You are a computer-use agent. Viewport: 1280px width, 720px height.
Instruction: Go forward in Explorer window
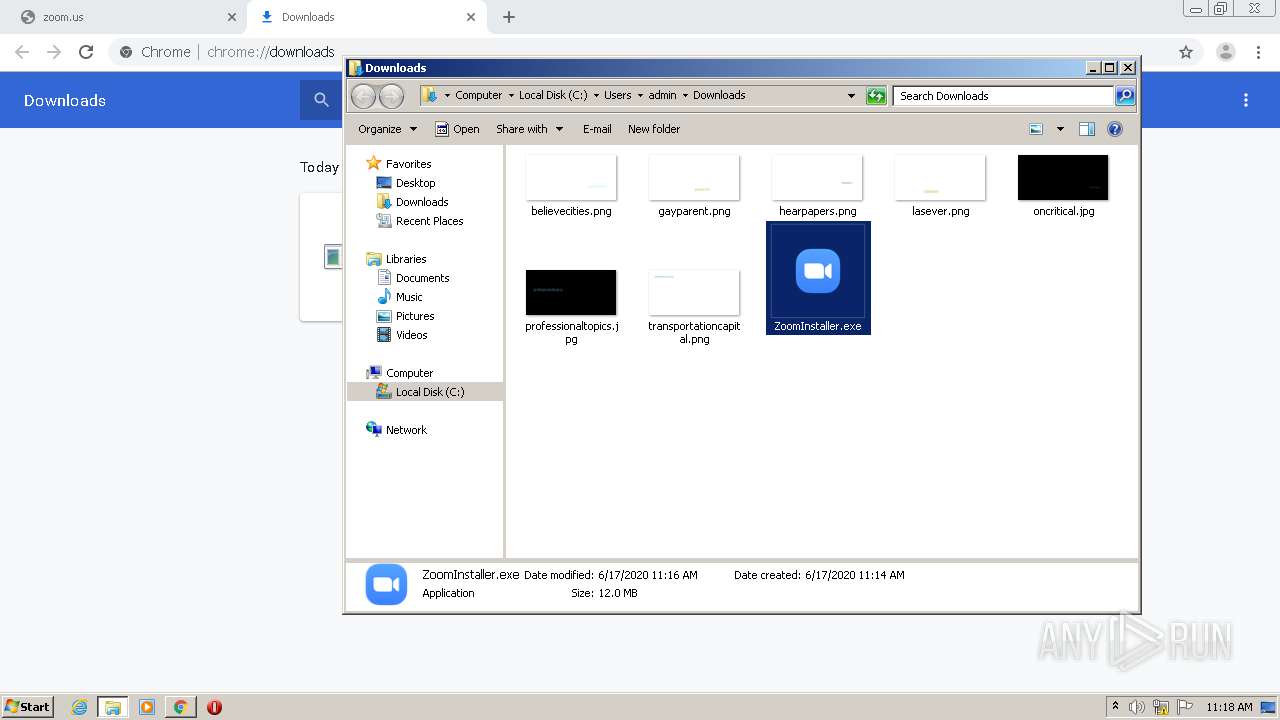coord(392,96)
